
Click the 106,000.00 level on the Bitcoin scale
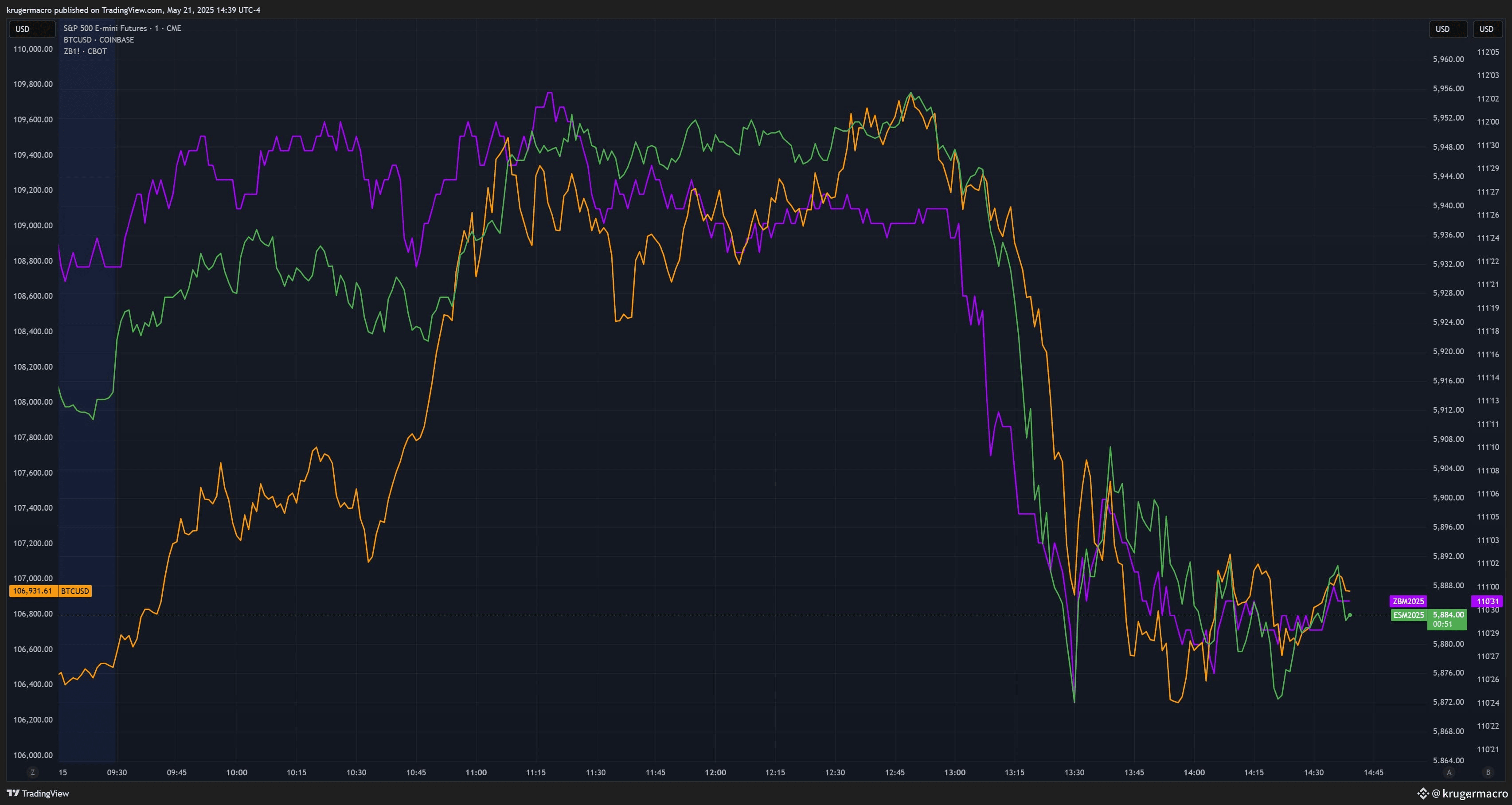[33, 755]
